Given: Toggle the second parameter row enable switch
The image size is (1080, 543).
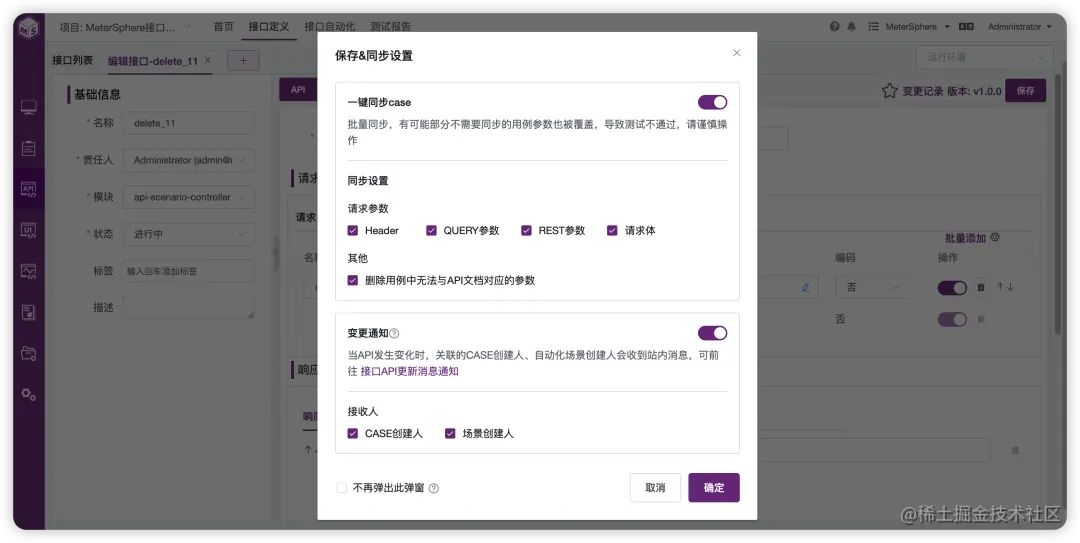Looking at the screenshot, I should point(952,320).
